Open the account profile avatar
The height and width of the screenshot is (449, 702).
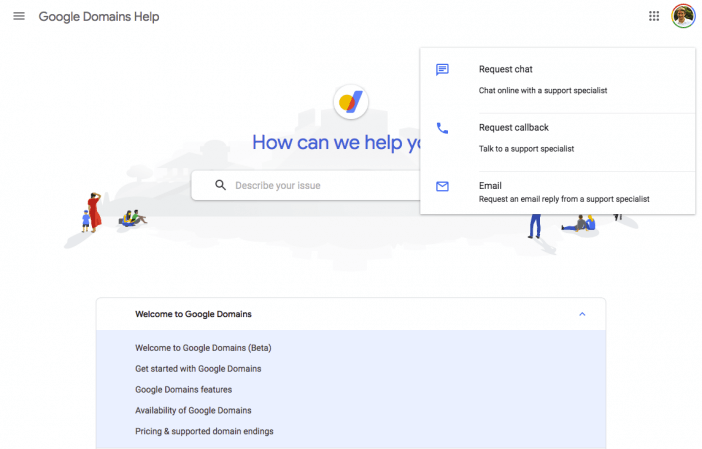(x=683, y=16)
